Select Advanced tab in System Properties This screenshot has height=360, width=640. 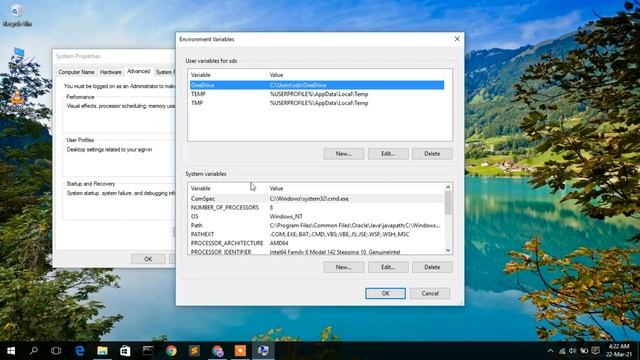[x=138, y=71]
